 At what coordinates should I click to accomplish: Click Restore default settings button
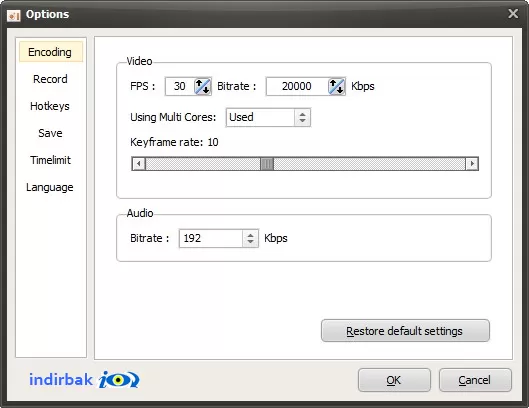pyautogui.click(x=405, y=331)
